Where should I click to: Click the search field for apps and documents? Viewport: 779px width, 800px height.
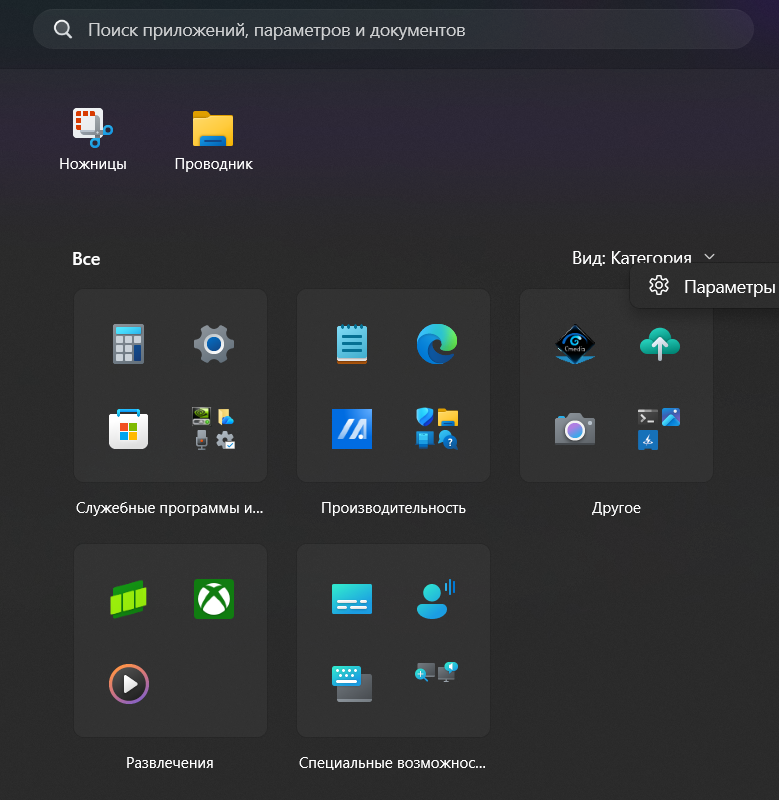[393, 30]
